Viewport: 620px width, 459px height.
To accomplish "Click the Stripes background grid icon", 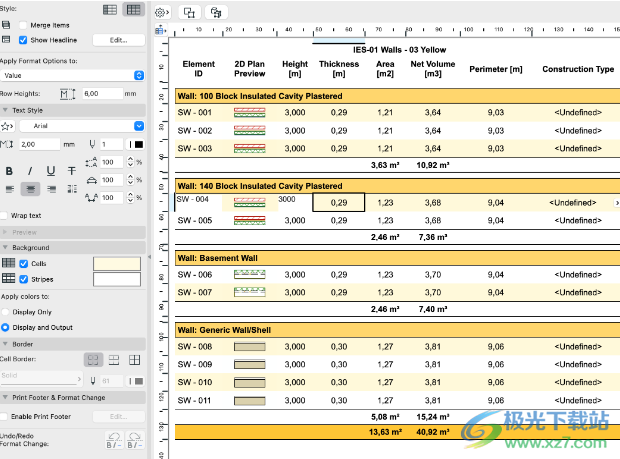I will 9,279.
